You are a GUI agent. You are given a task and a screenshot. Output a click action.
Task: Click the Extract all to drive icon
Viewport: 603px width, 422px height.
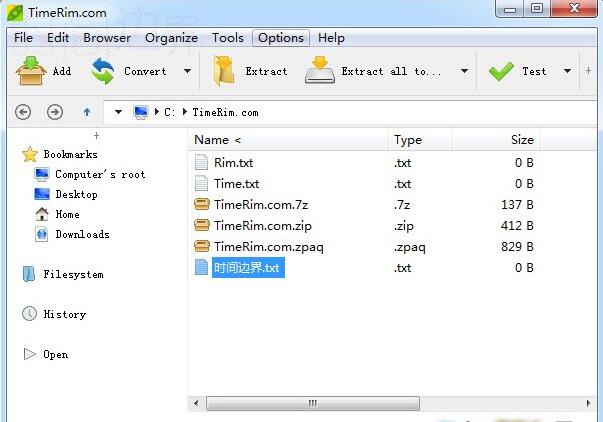pyautogui.click(x=320, y=70)
